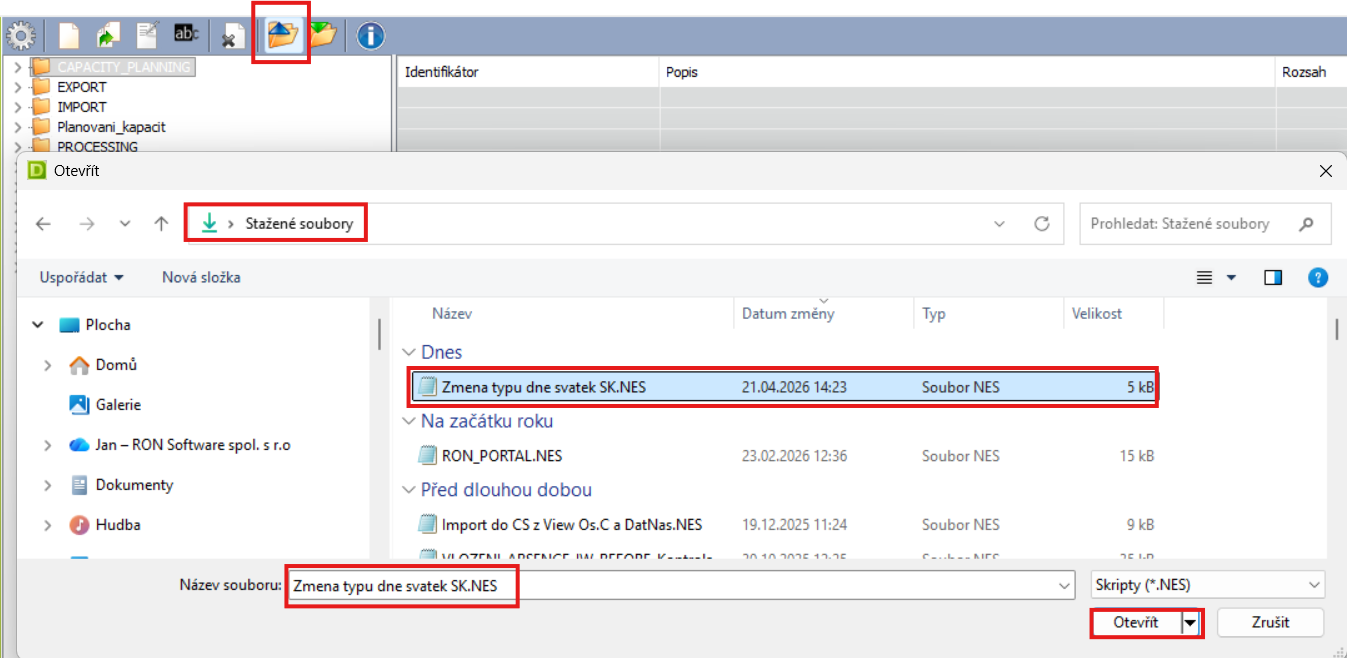Click the 'Prohledat: Stažené soubory' search field

1190,224
